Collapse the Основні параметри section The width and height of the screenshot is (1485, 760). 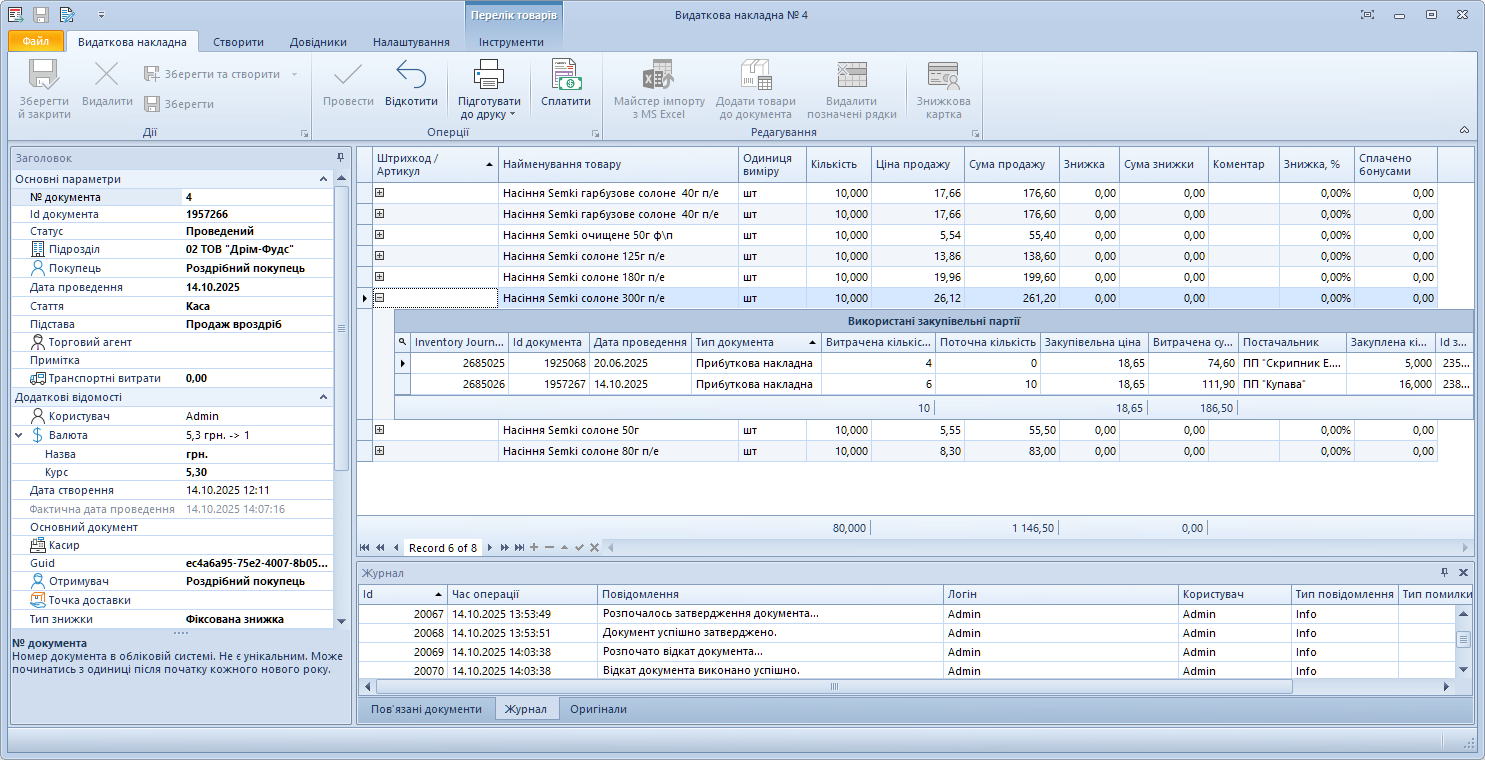pos(323,179)
